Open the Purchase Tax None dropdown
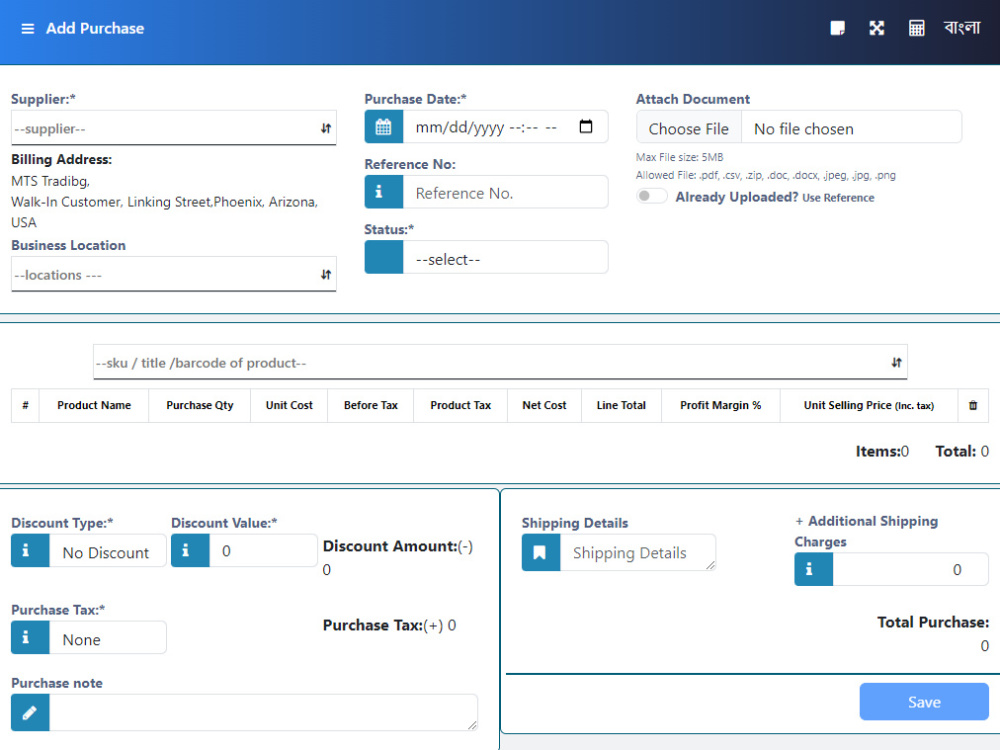Image resolution: width=1000 pixels, height=750 pixels. tap(107, 637)
